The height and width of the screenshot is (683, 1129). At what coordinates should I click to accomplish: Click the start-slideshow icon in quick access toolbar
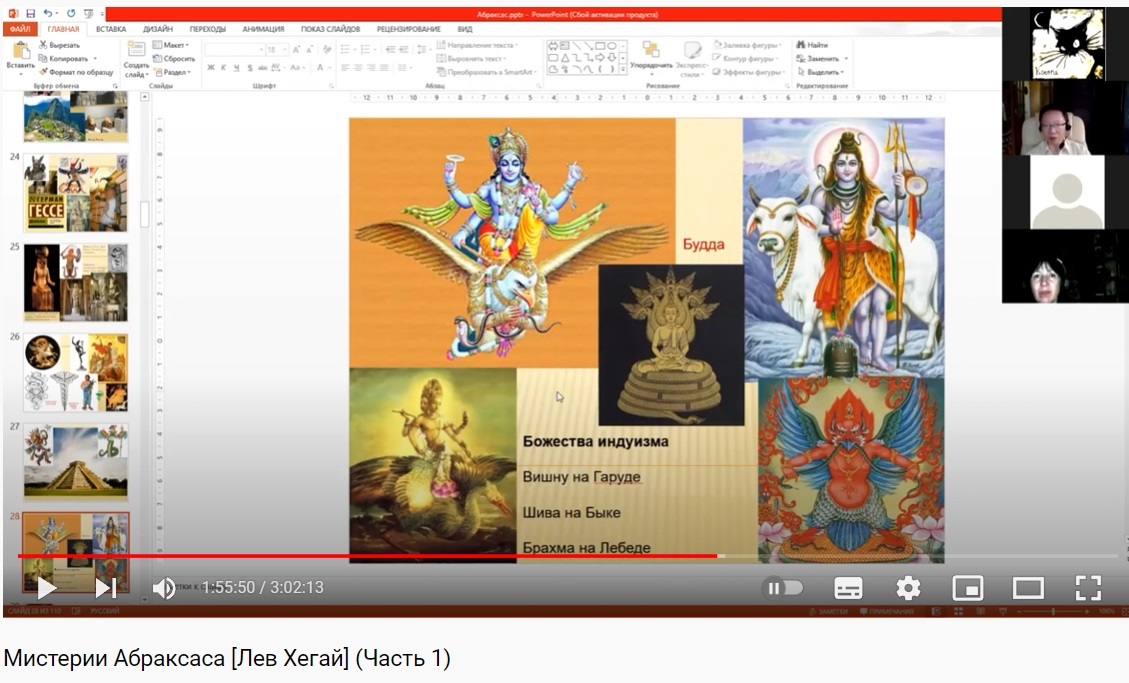click(x=90, y=14)
